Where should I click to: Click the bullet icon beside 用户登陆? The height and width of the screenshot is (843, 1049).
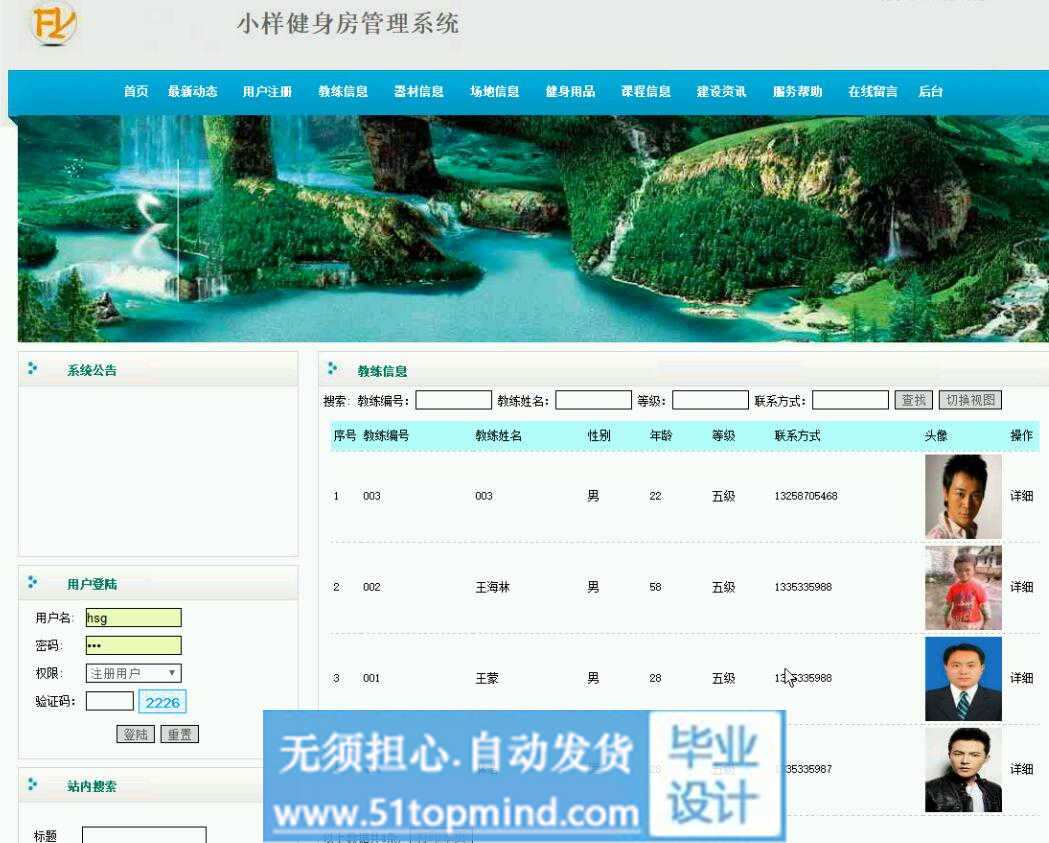[32, 583]
